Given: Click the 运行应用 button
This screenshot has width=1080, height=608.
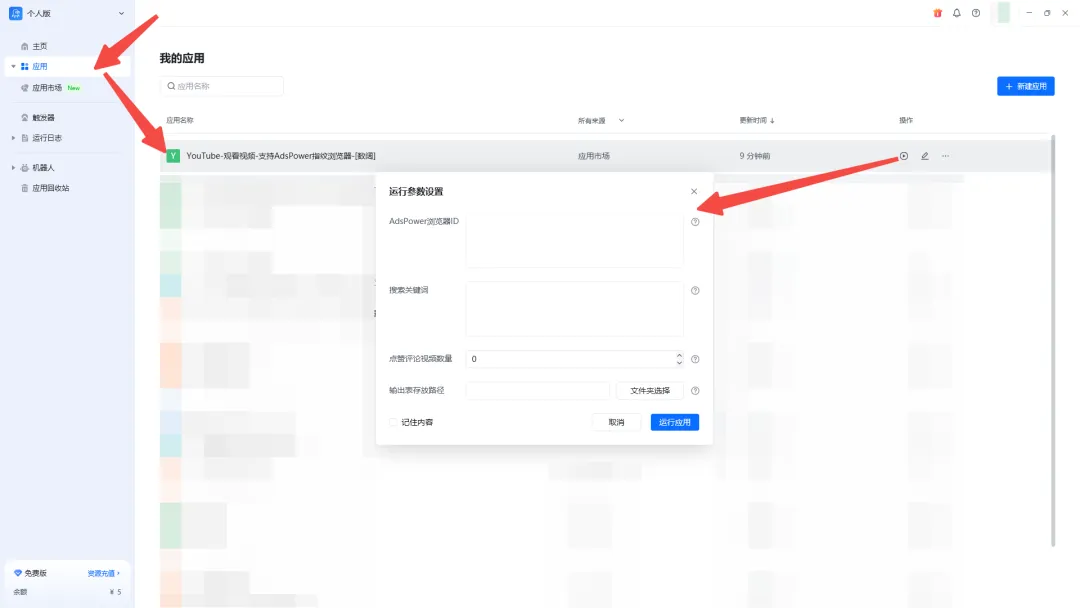Looking at the screenshot, I should [674, 422].
